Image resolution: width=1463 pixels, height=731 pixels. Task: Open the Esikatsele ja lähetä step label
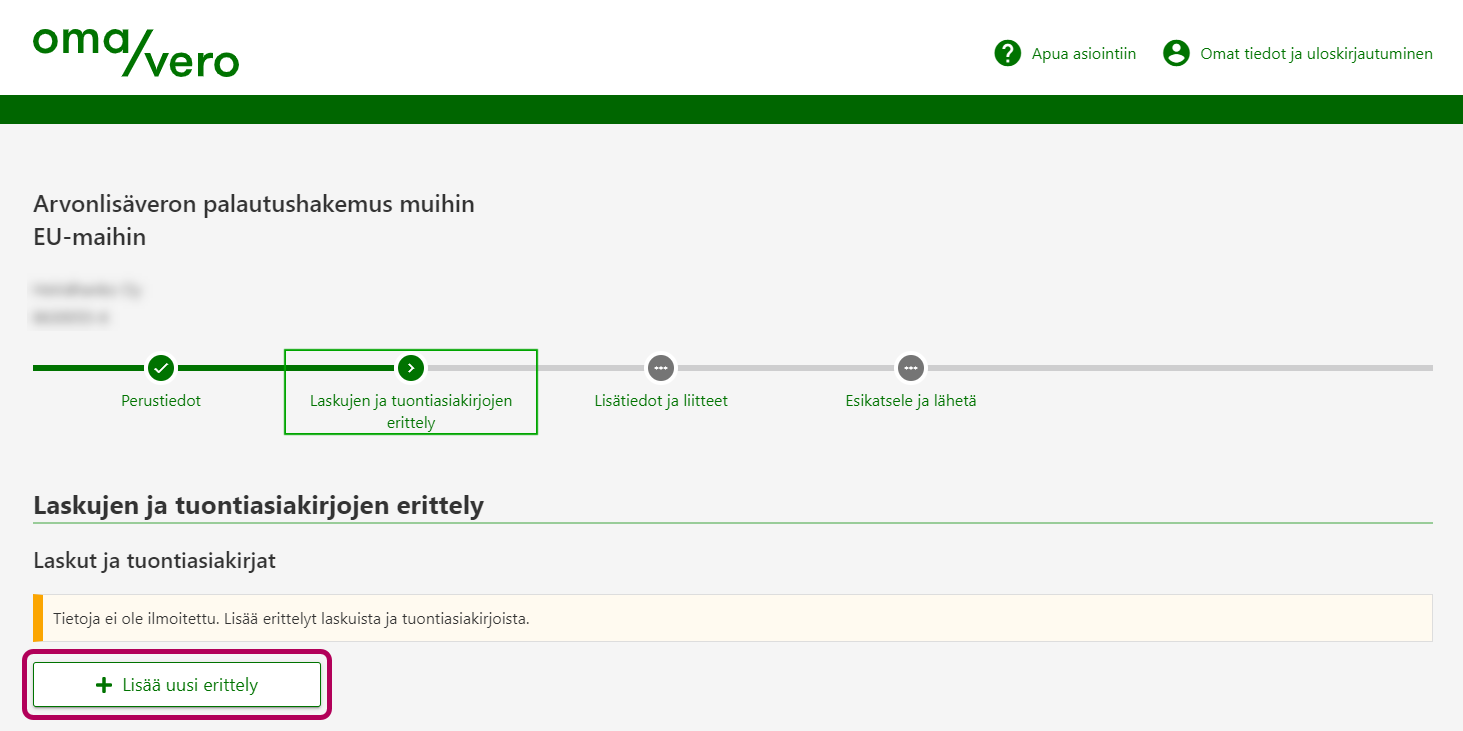click(x=910, y=401)
